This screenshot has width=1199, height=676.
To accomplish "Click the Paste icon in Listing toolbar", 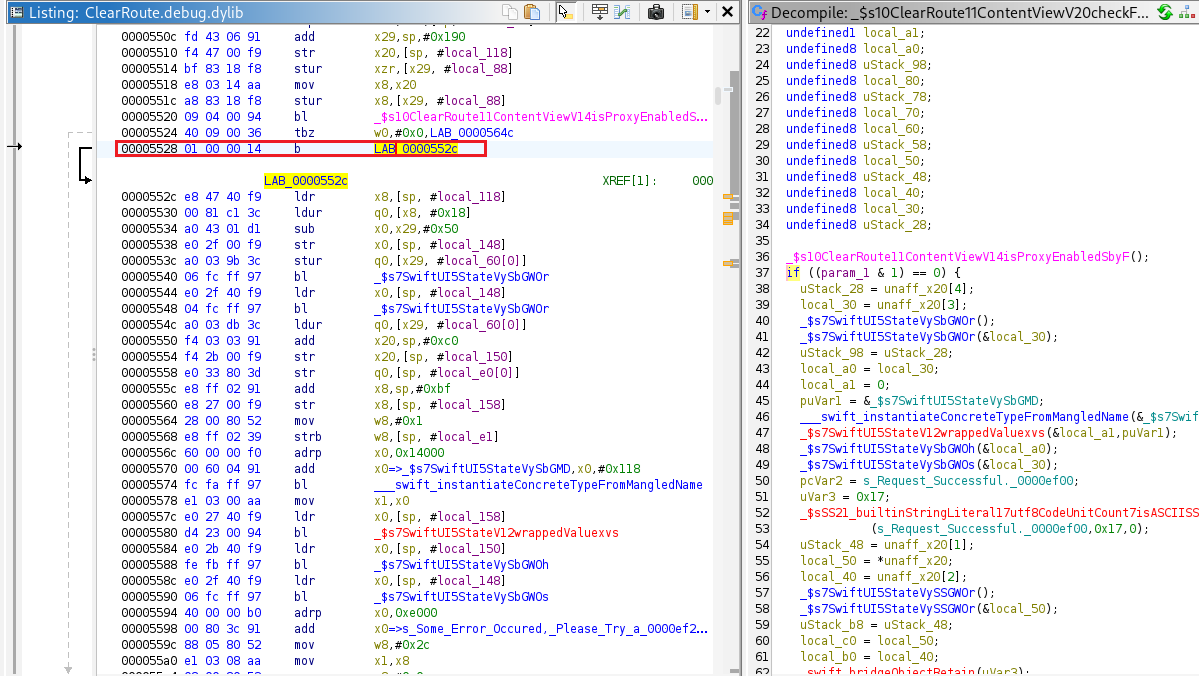I will pos(532,13).
